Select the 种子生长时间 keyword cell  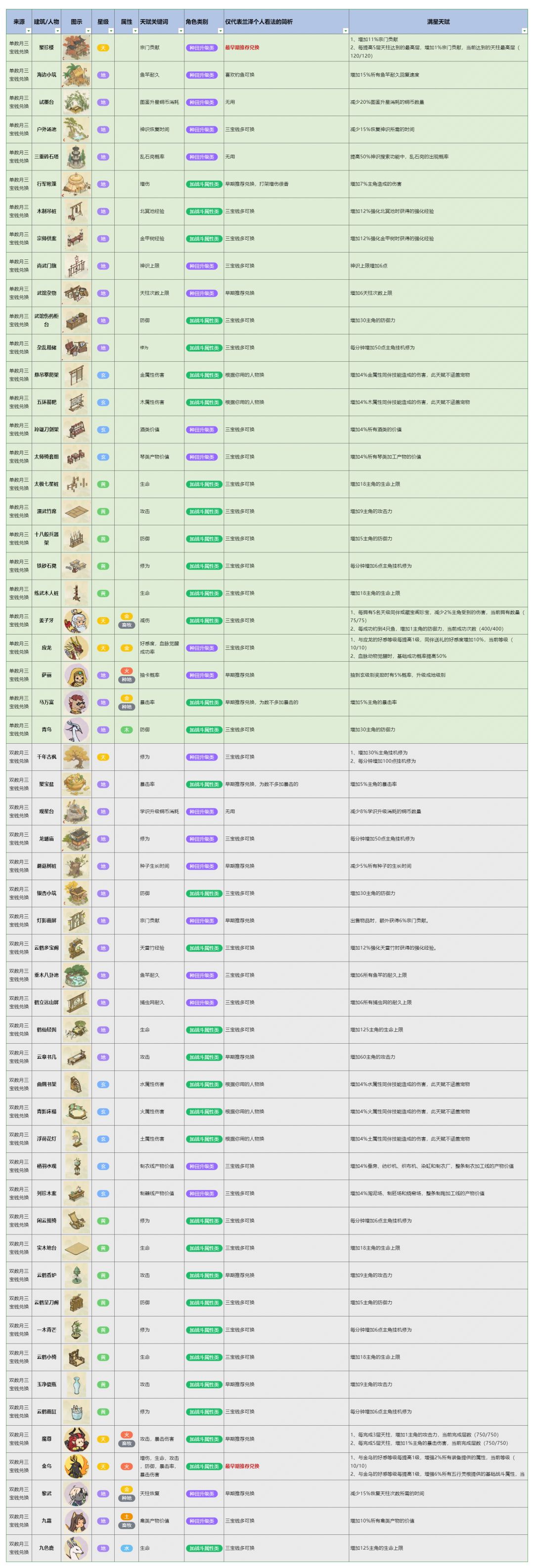coord(161,866)
